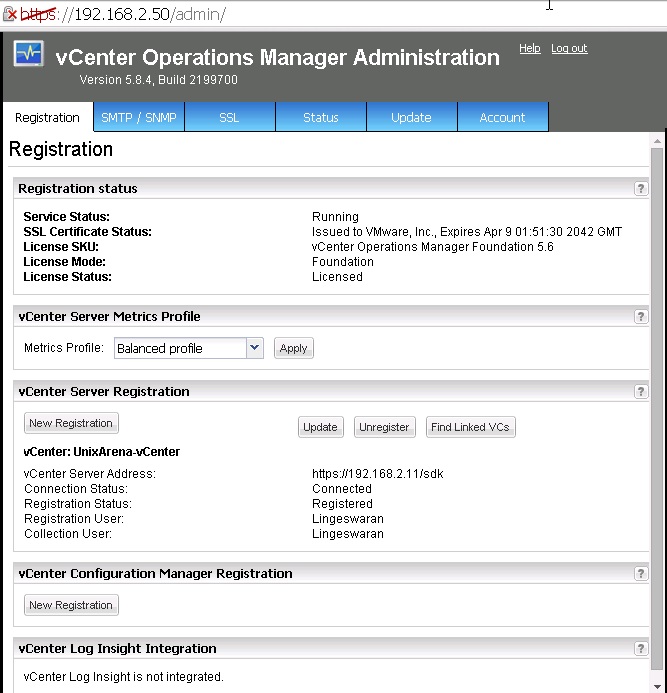Open help for Configuration Manager Registration section
The height and width of the screenshot is (693, 667).
(x=640, y=574)
